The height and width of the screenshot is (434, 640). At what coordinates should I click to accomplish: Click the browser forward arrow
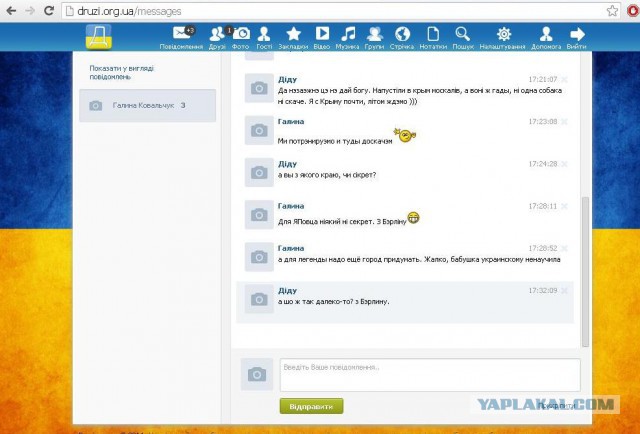[30, 11]
